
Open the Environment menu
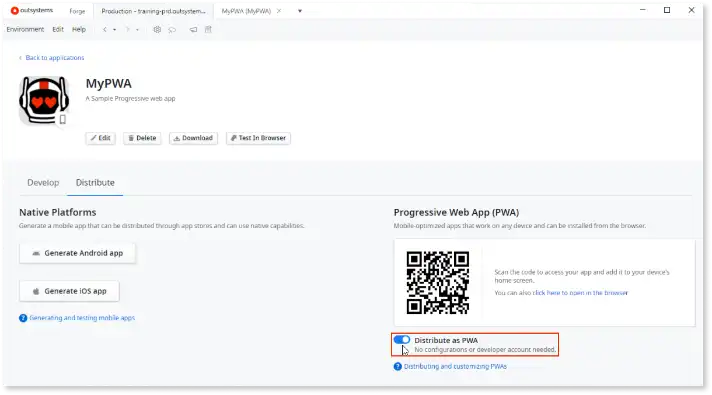click(25, 30)
